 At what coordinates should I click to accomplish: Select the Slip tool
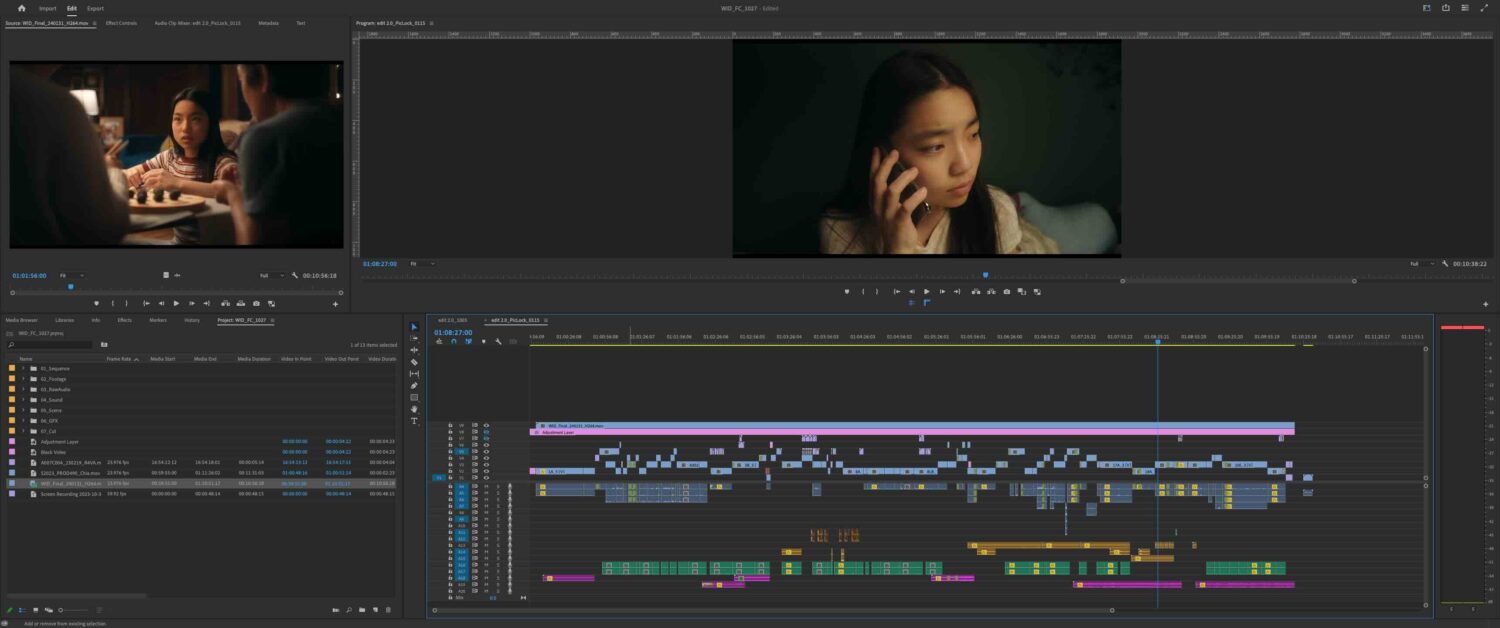tap(414, 374)
